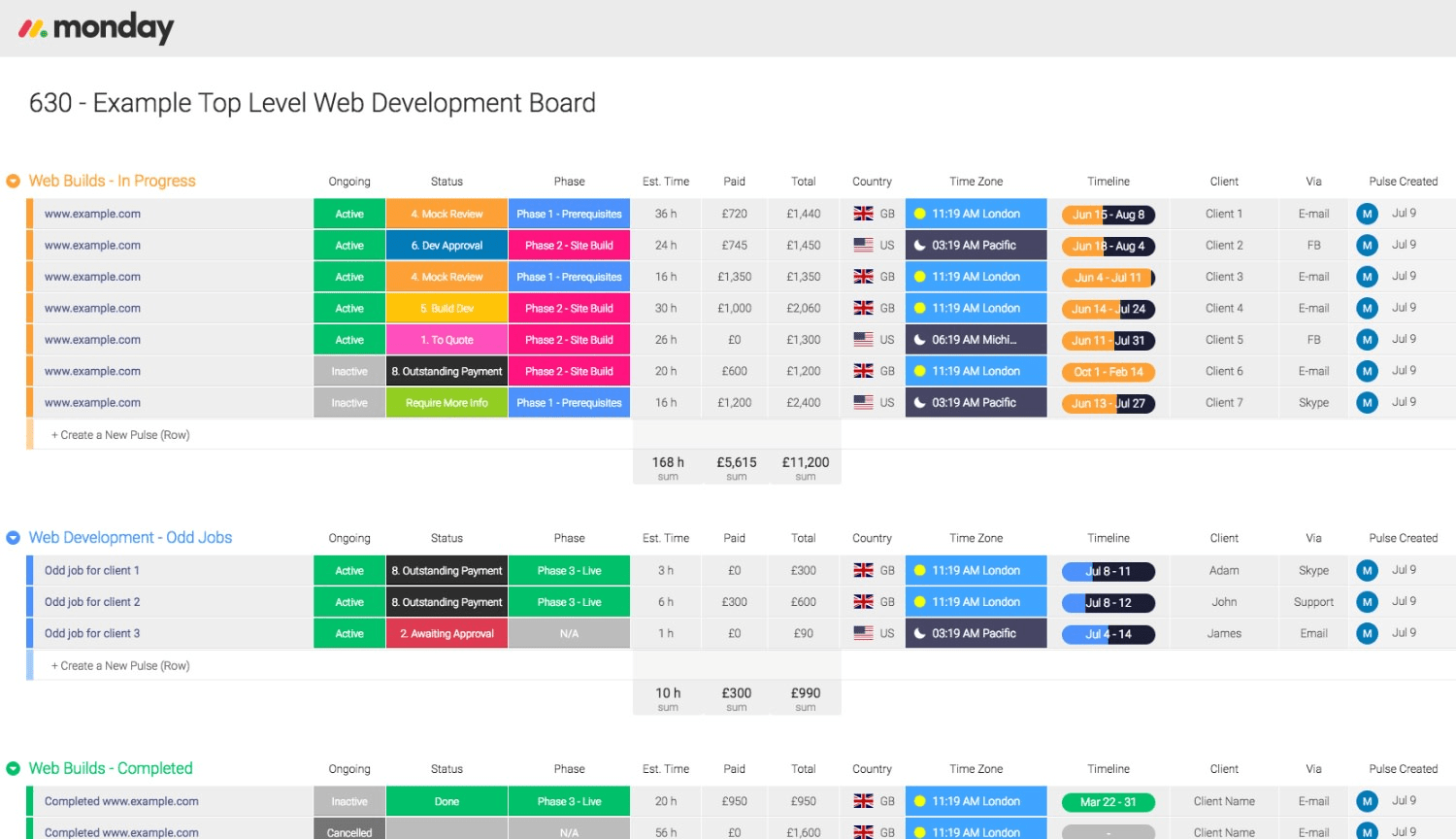
Task: Toggle the Inactive cell in Completed group
Action: (349, 801)
